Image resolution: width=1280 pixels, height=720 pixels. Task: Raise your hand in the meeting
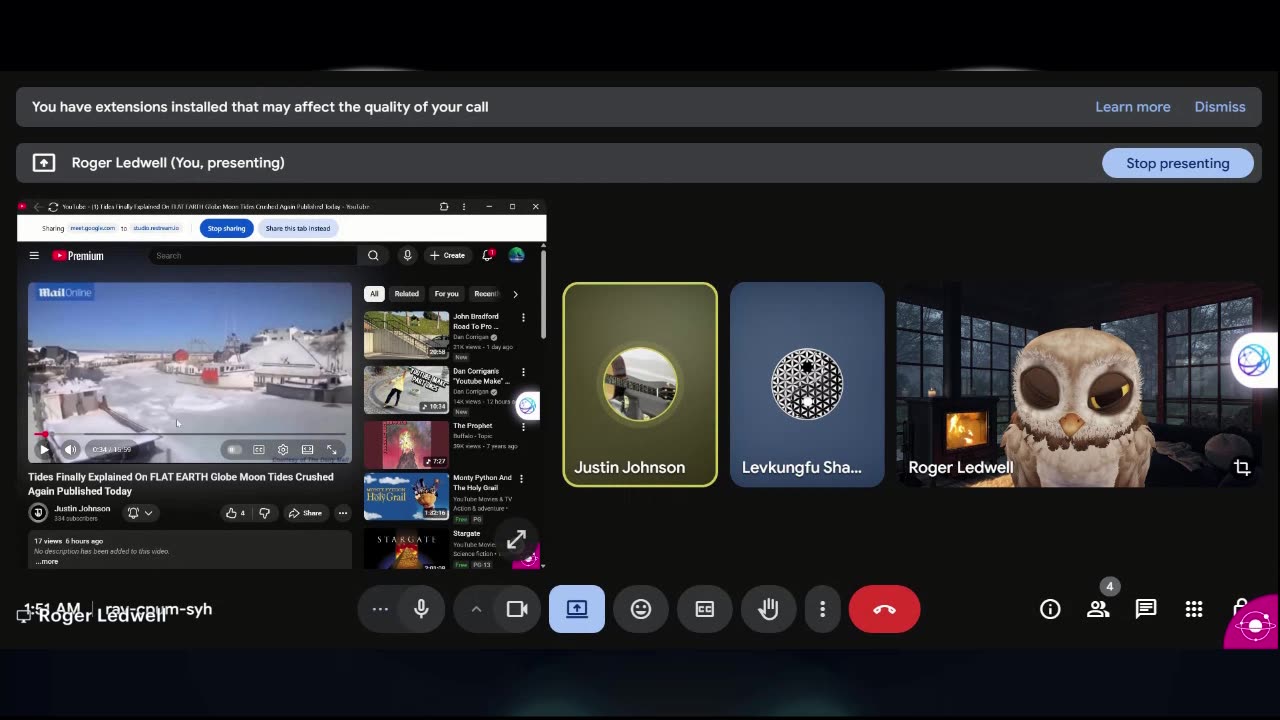point(769,609)
